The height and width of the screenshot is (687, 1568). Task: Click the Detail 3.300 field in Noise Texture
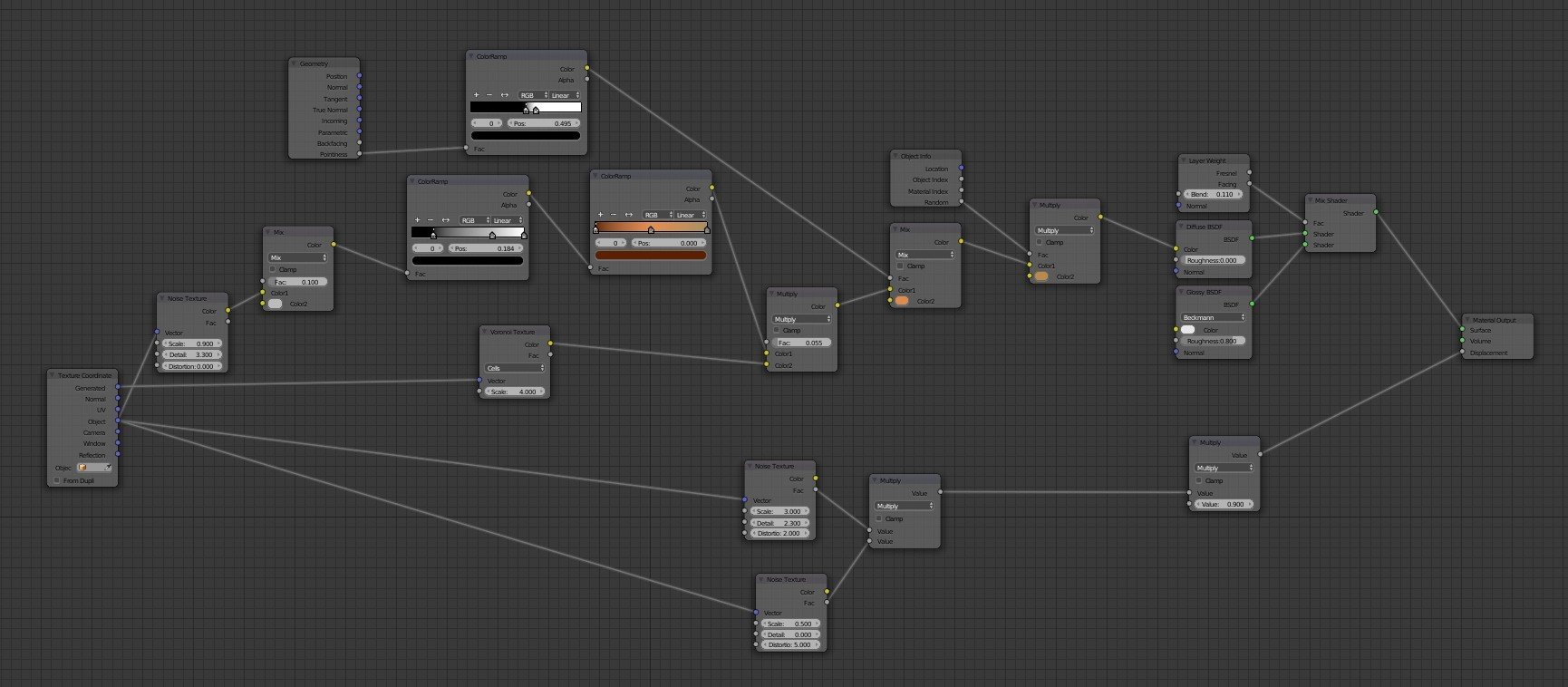coord(192,354)
